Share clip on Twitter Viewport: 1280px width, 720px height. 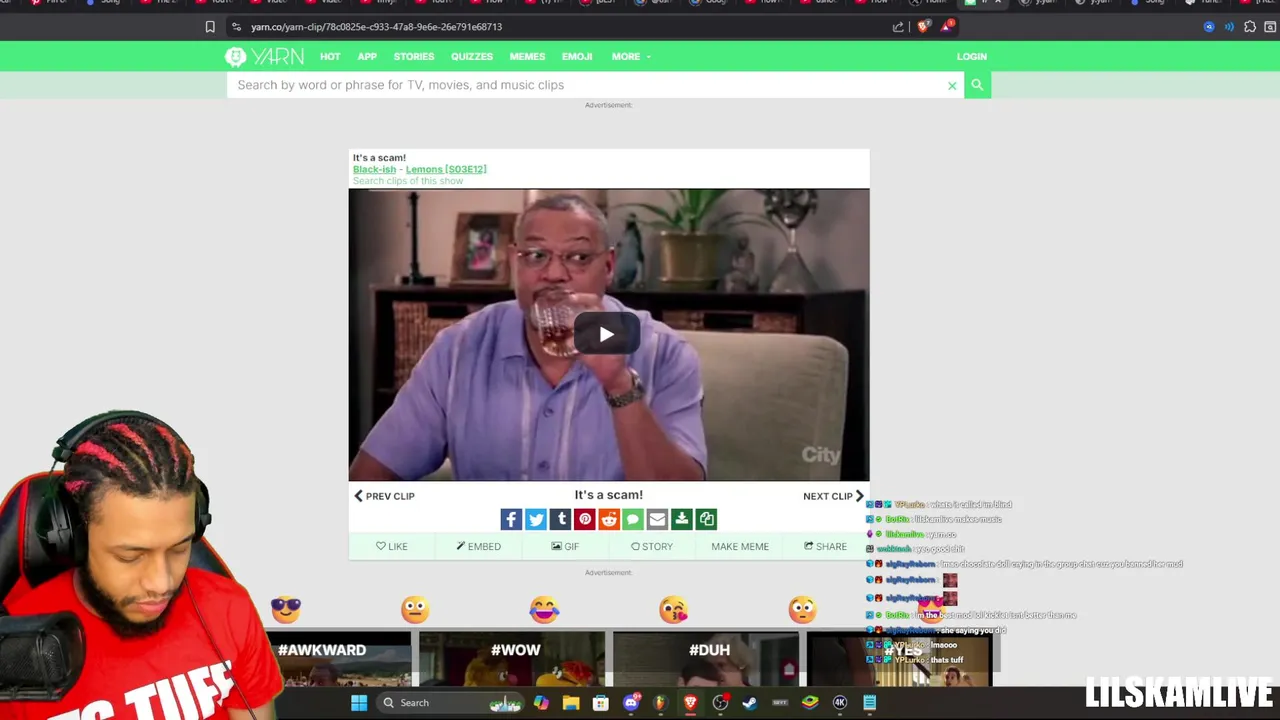point(536,519)
